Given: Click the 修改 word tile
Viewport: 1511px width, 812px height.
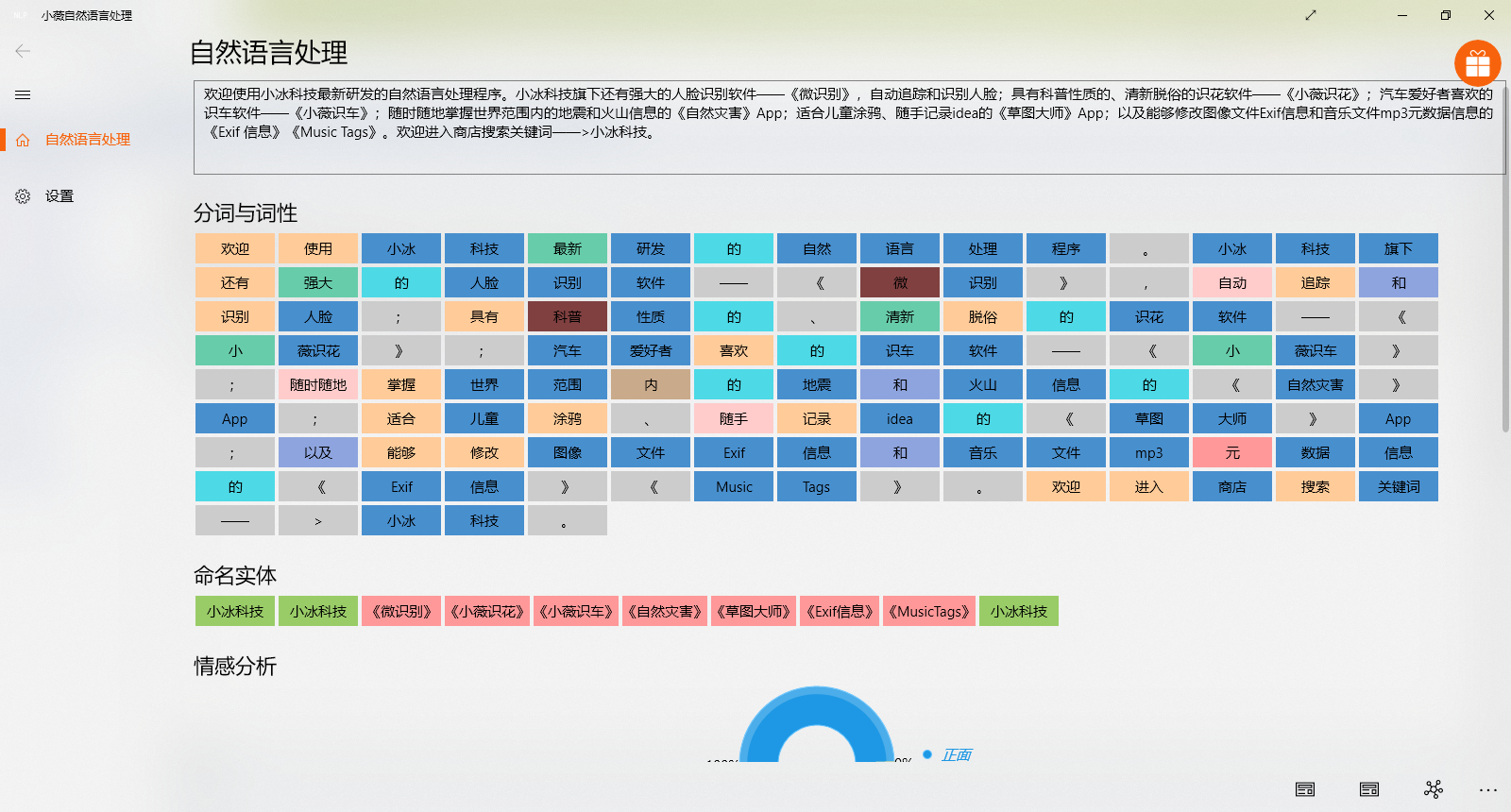Looking at the screenshot, I should [x=484, y=452].
